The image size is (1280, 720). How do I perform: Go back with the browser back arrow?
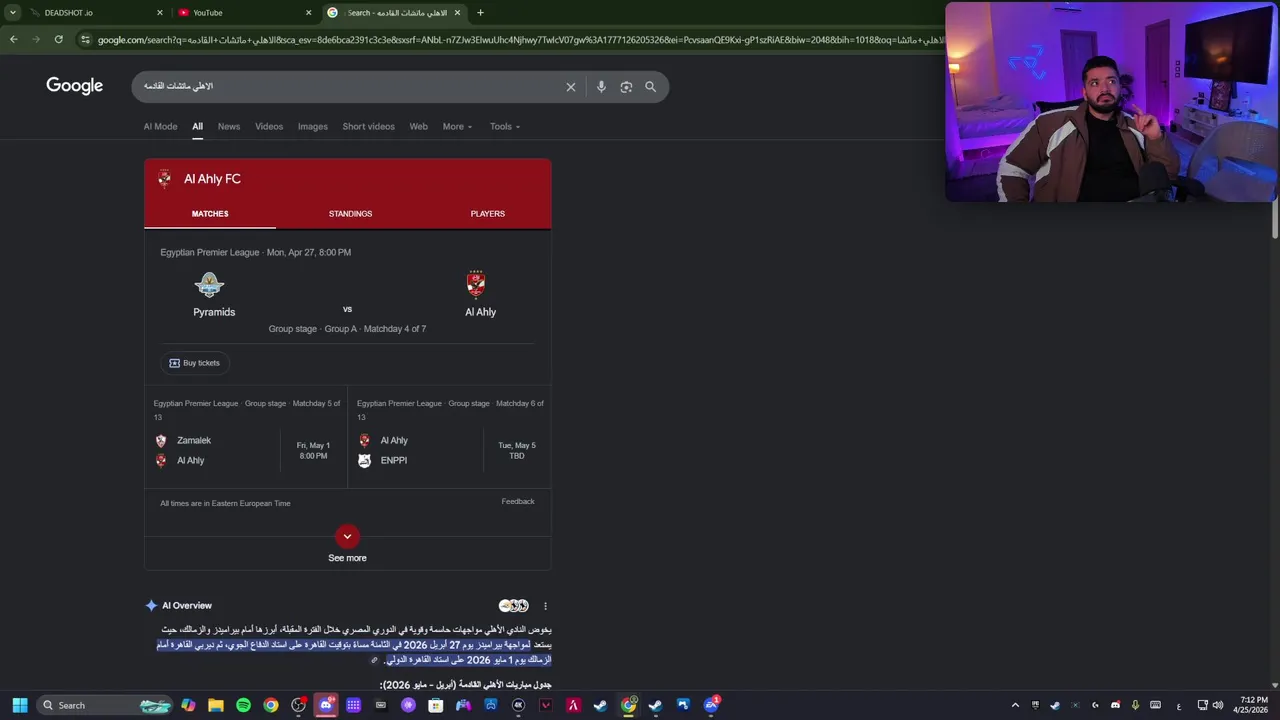pos(13,39)
